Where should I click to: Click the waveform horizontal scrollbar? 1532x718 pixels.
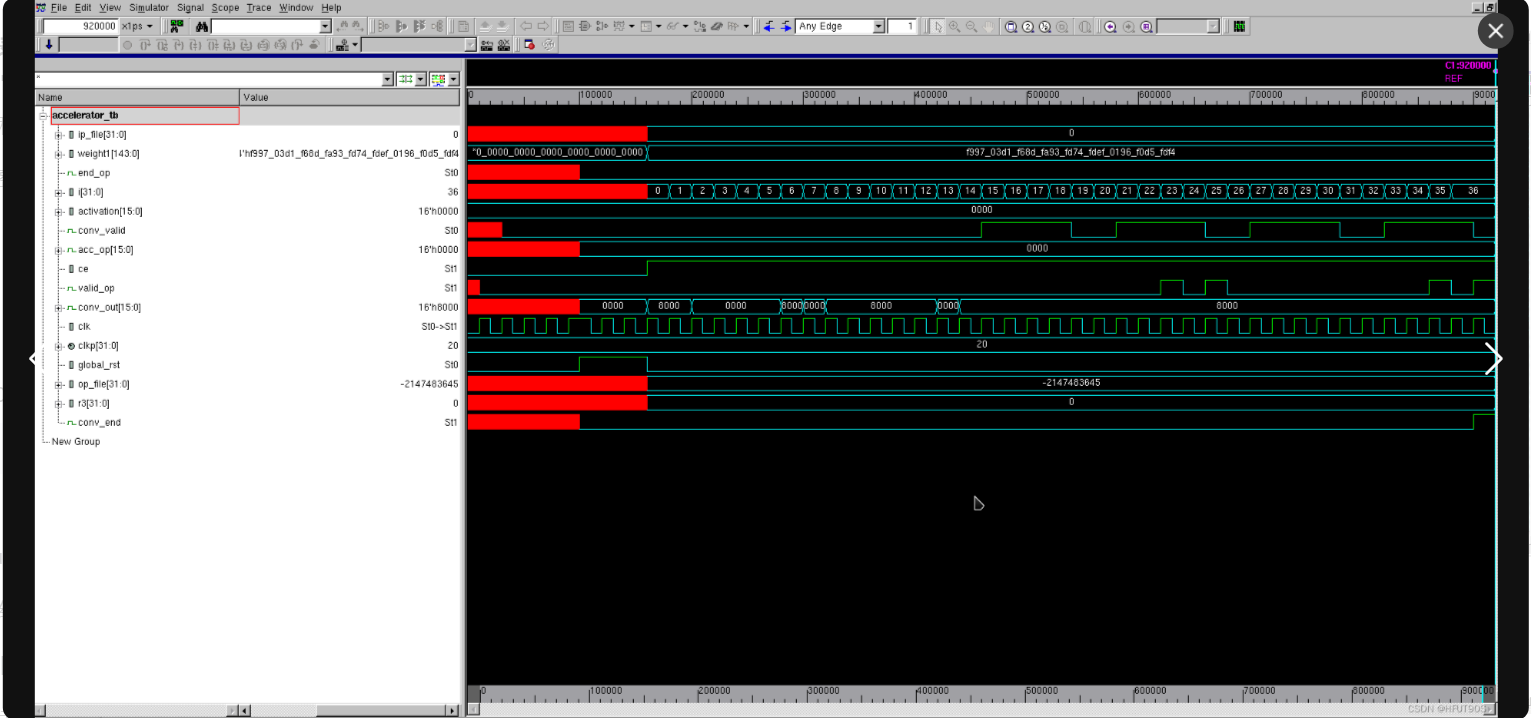980,710
